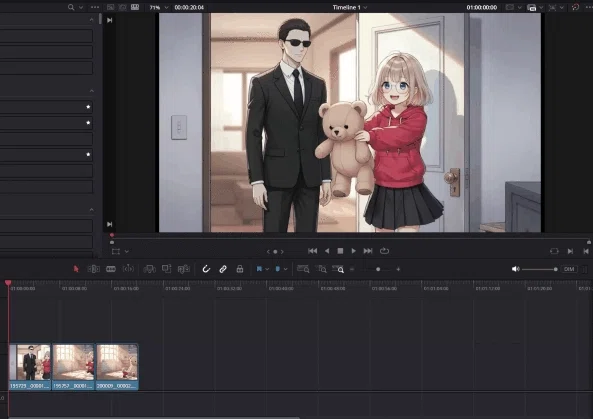Click the Detail Zoom icon
Screen dimensions: 593x419
click(321, 269)
